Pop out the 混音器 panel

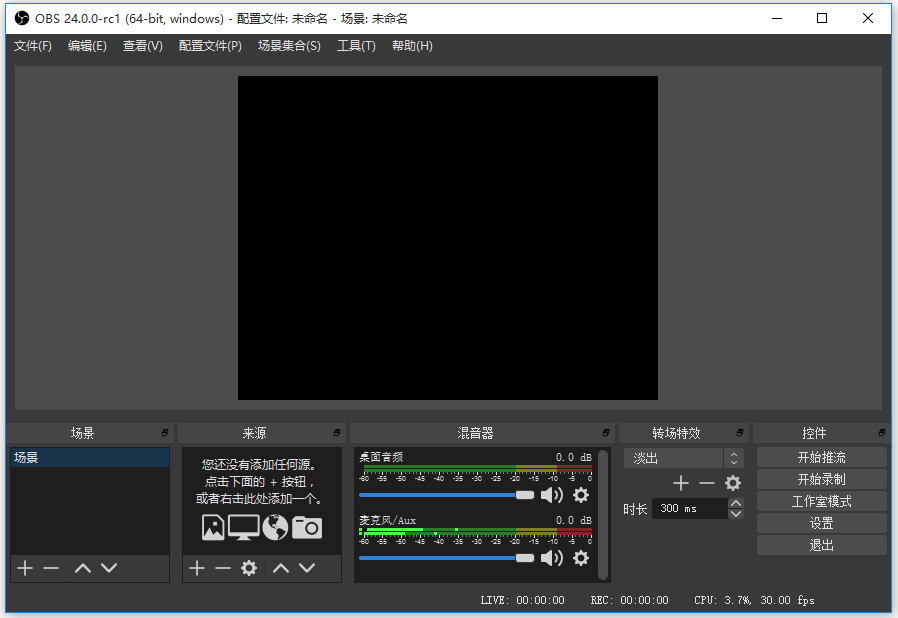[604, 432]
